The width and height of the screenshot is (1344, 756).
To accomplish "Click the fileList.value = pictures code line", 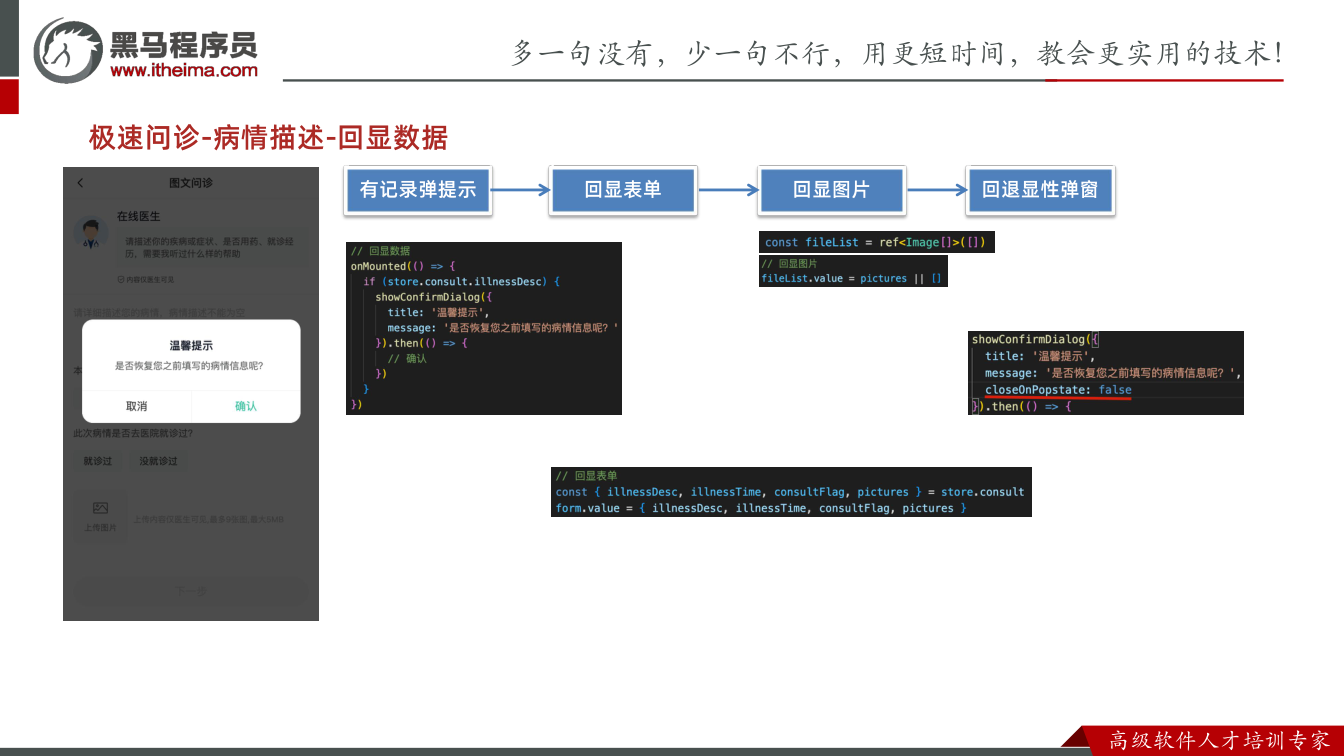I will [x=851, y=278].
